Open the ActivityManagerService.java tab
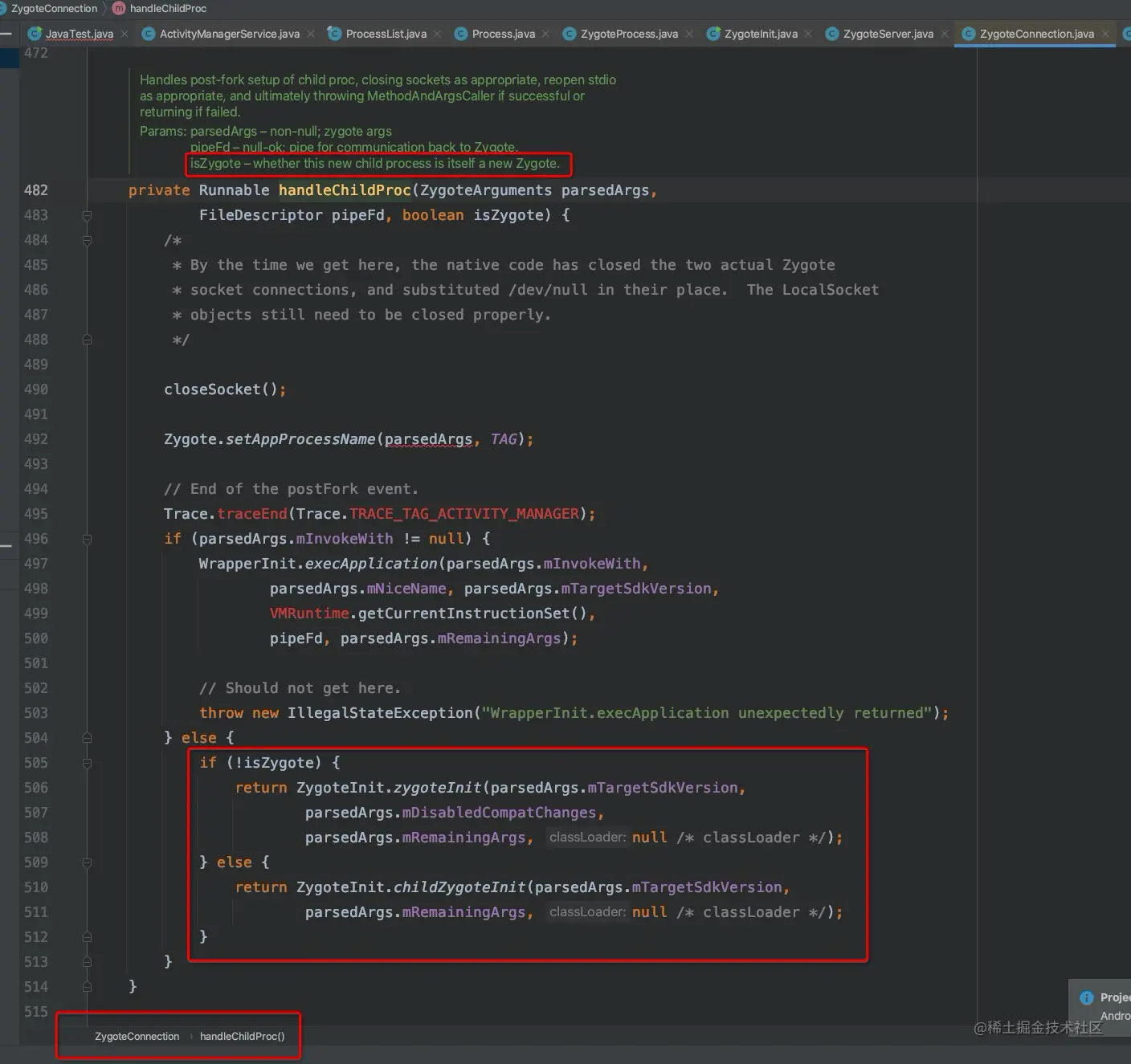Viewport: 1131px width, 1064px height. pos(229,34)
